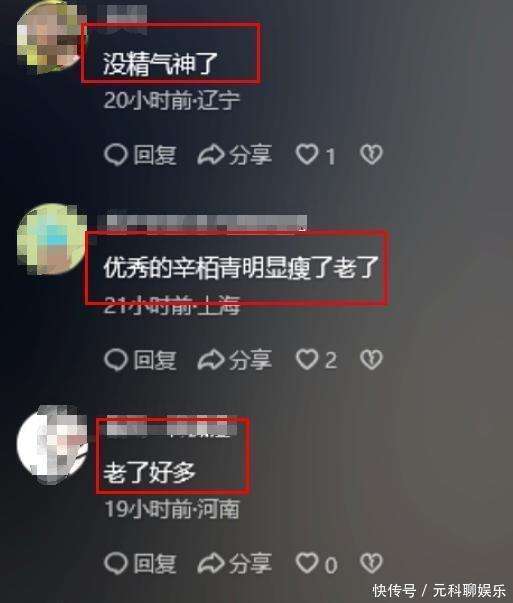Click the reply bubble icon under the 上海 comment
Viewport: 513px width, 603px height.
116,360
